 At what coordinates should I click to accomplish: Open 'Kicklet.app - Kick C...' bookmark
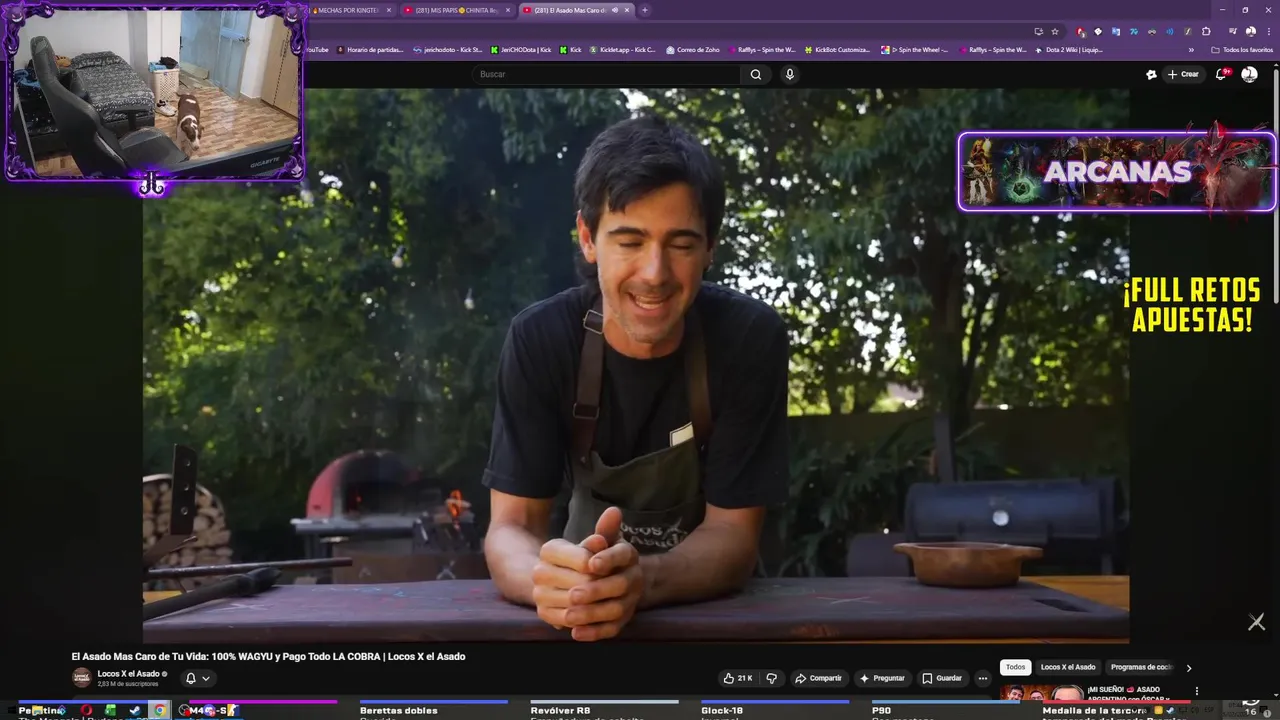[622, 50]
